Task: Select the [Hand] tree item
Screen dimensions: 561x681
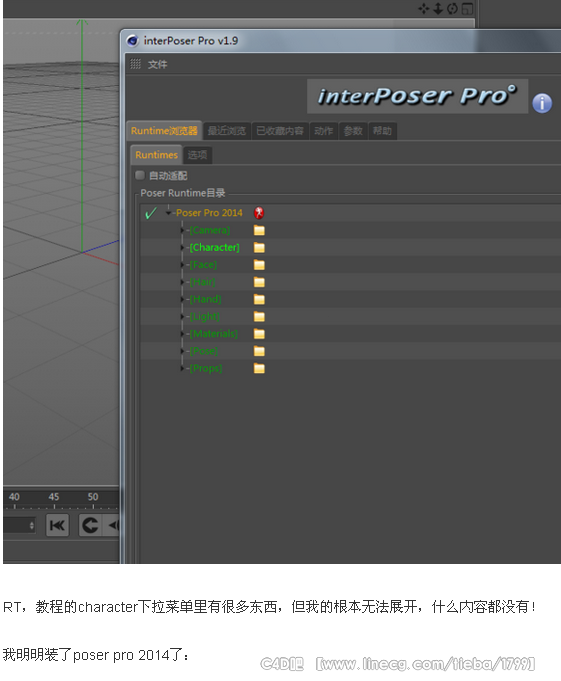Action: pos(205,299)
